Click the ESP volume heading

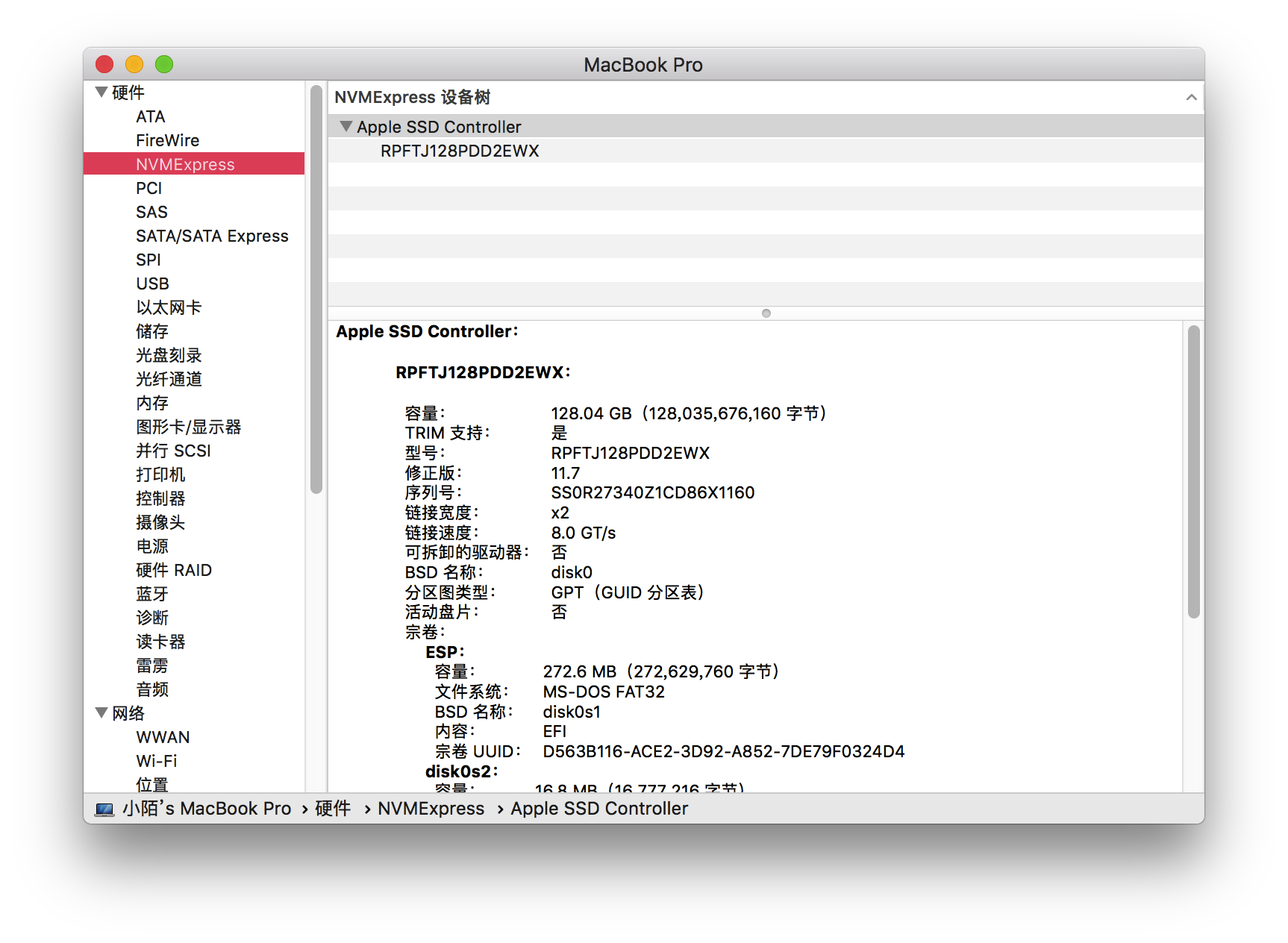click(445, 653)
